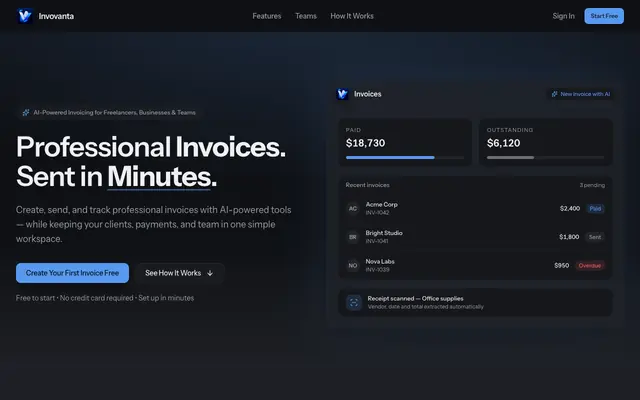Select the Bright Studio invoice name
This screenshot has width=640, height=400.
coord(384,233)
